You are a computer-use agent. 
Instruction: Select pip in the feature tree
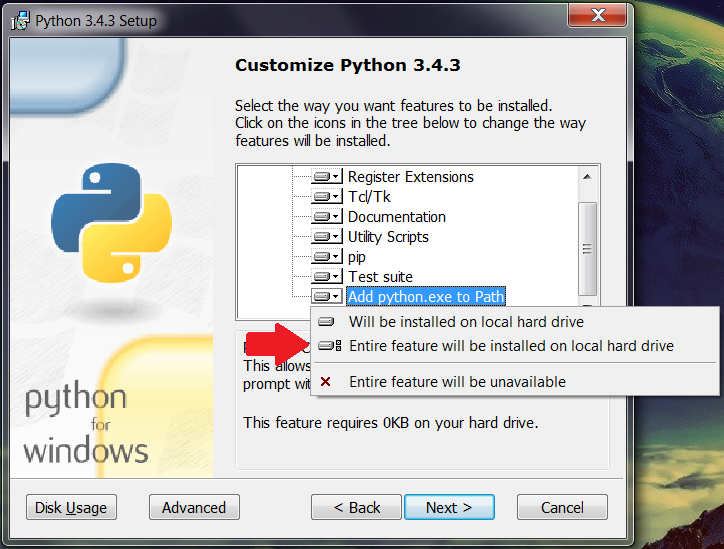tap(356, 257)
